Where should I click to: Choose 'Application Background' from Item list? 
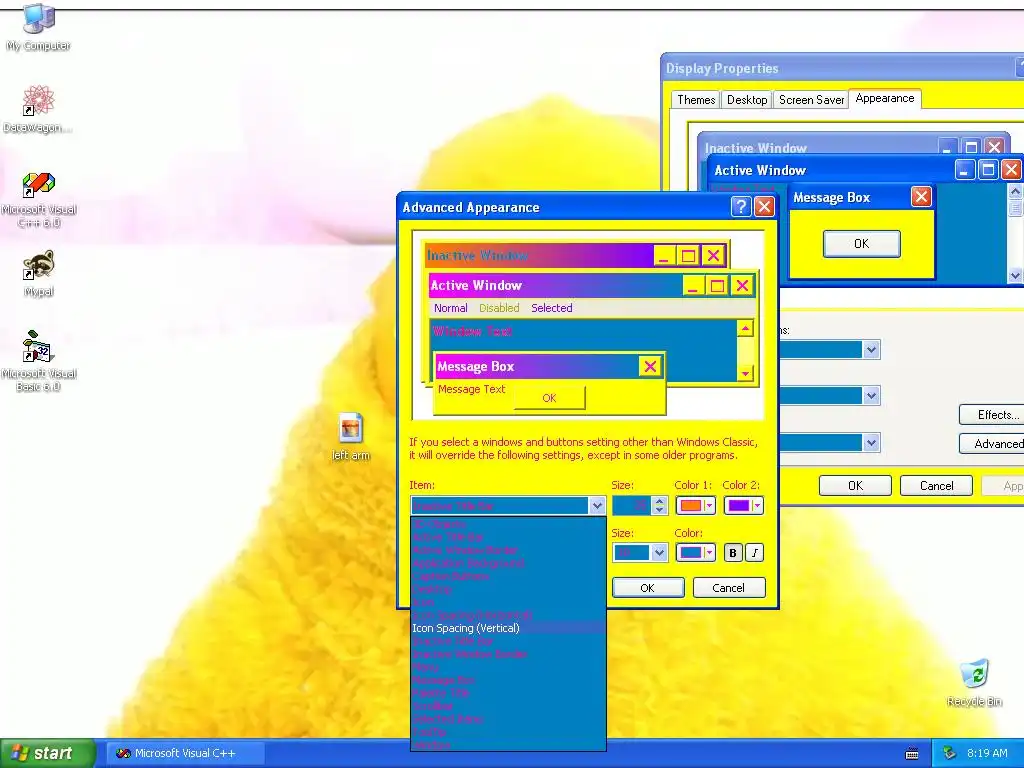tap(508, 563)
